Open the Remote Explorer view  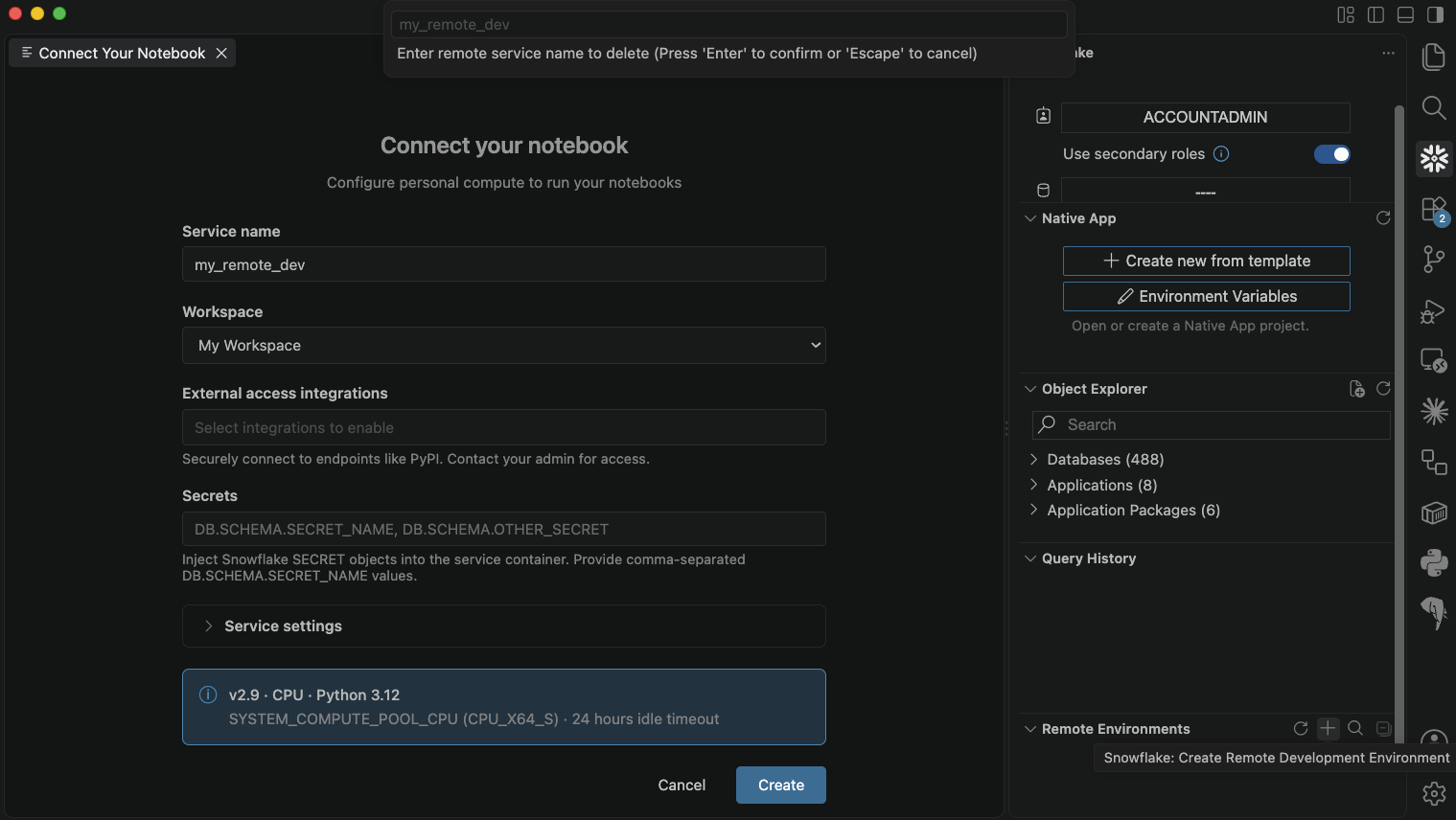1434,360
